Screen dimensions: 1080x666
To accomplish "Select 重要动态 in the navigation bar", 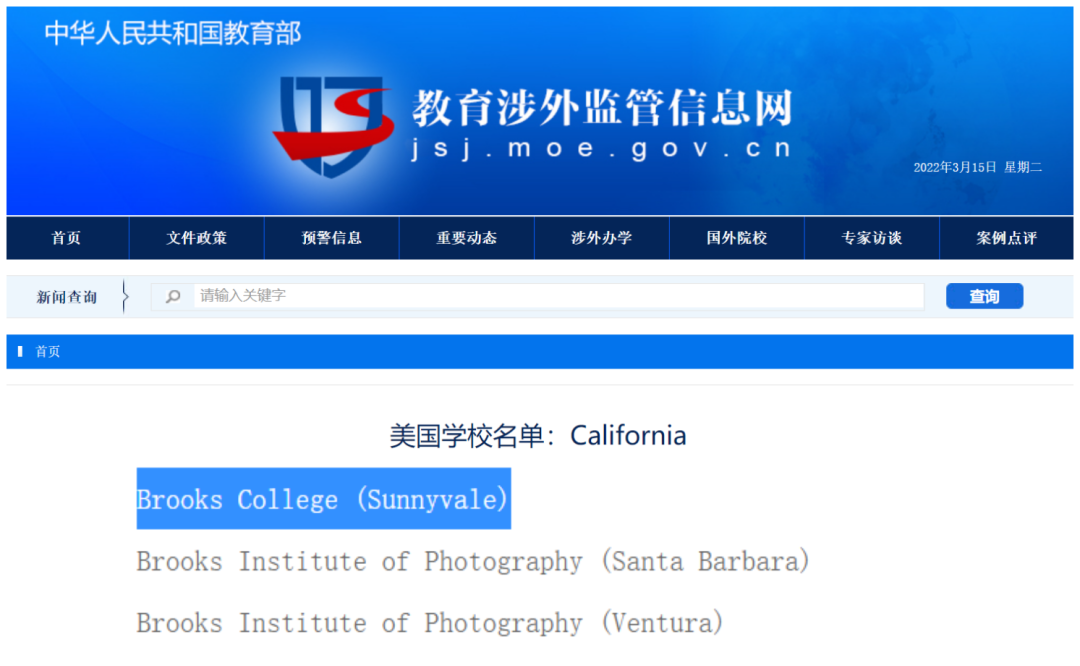I will pos(466,238).
